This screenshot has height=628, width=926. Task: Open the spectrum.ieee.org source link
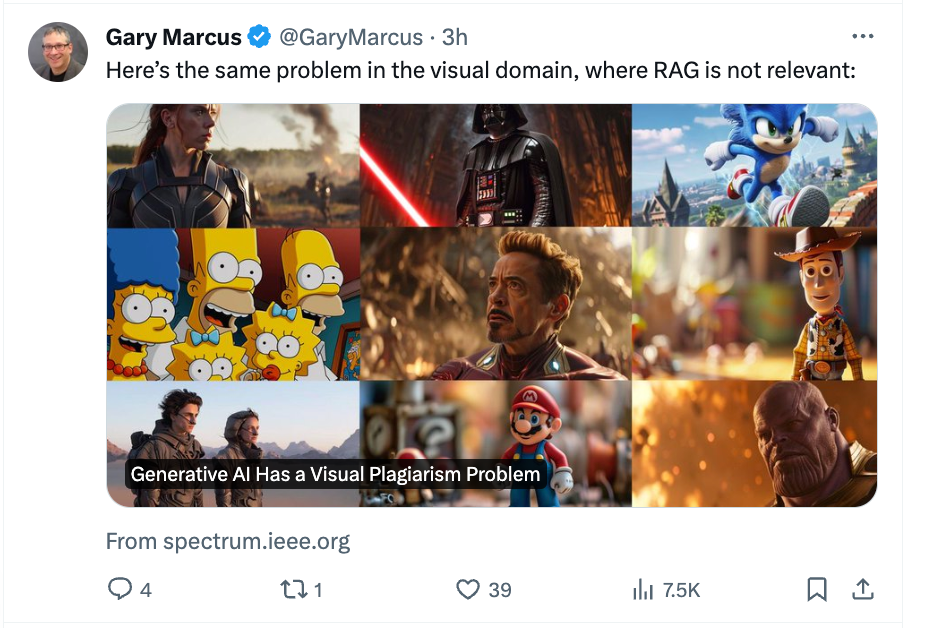click(228, 542)
